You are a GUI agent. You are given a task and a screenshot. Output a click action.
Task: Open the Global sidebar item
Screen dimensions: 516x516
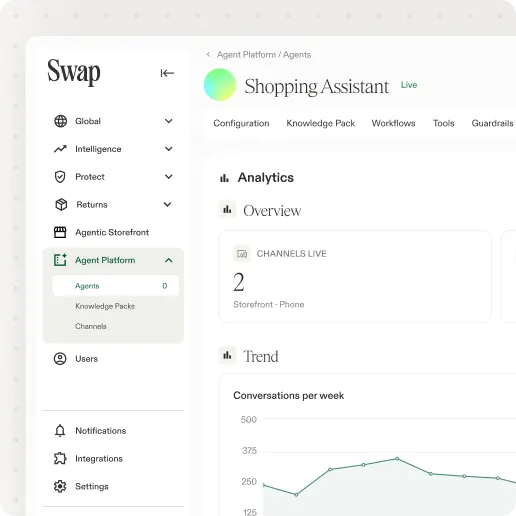[113, 121]
